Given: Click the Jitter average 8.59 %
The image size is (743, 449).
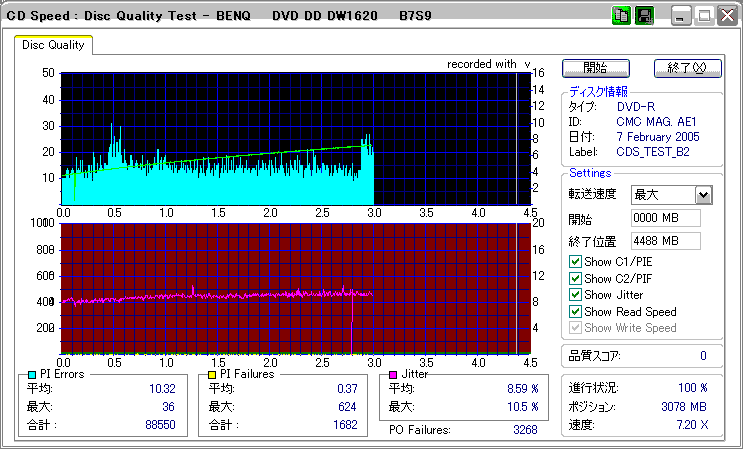Looking at the screenshot, I should coord(522,389).
